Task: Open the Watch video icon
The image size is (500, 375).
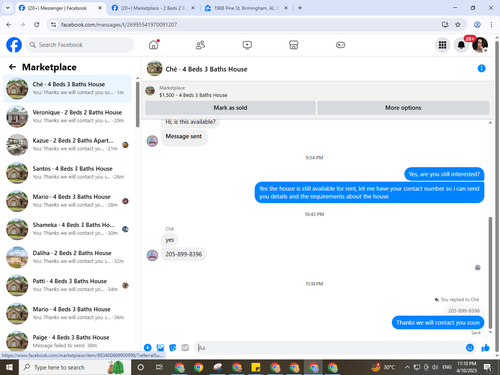Action: pos(247,45)
